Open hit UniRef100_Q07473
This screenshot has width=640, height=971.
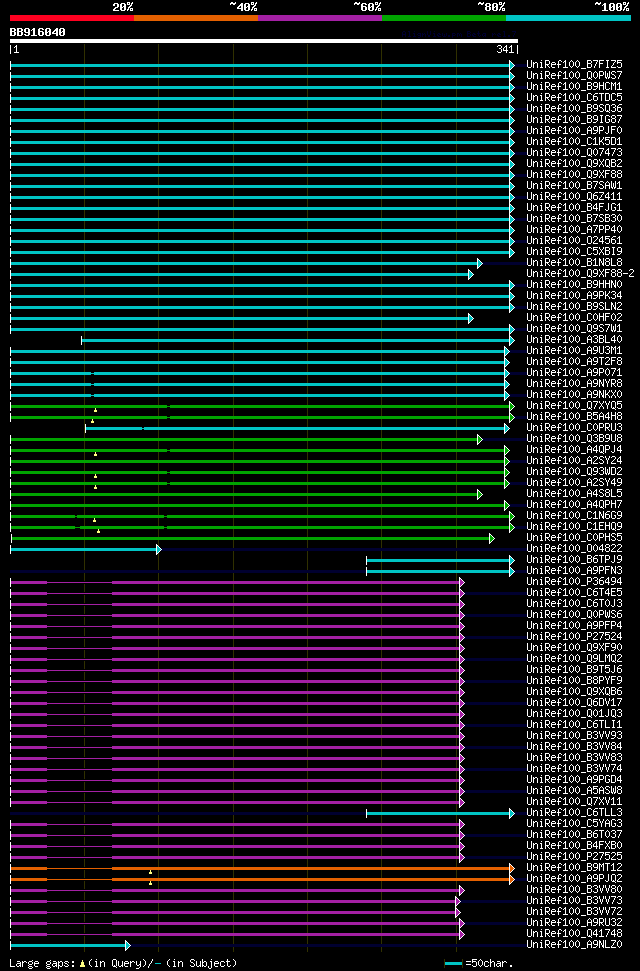(x=574, y=152)
